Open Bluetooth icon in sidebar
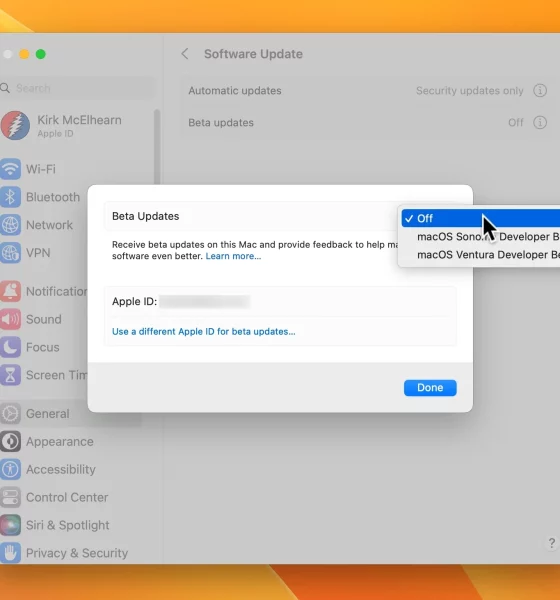560x600 pixels. pos(10,197)
